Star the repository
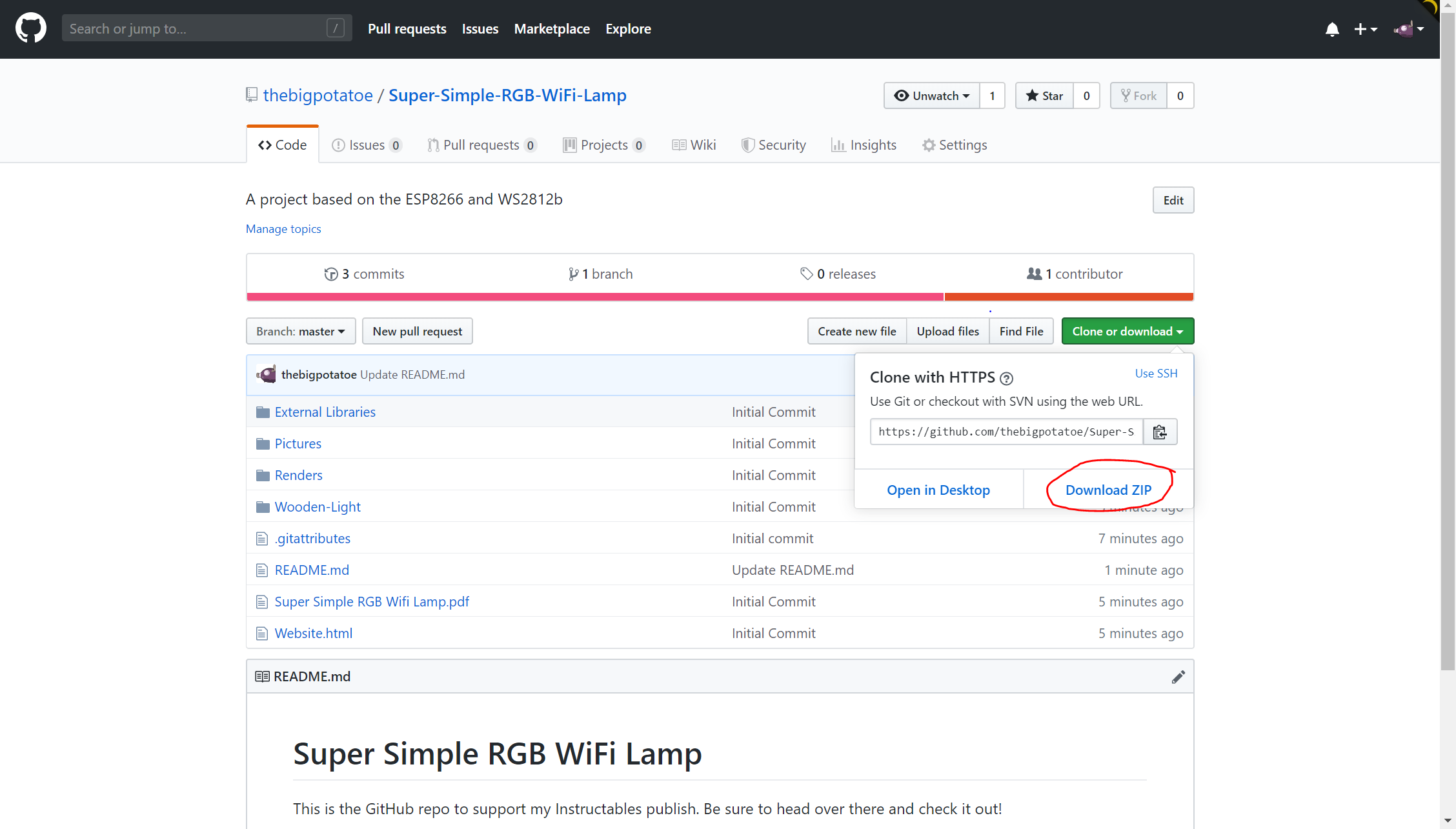Image resolution: width=1456 pixels, height=829 pixels. 1044,95
